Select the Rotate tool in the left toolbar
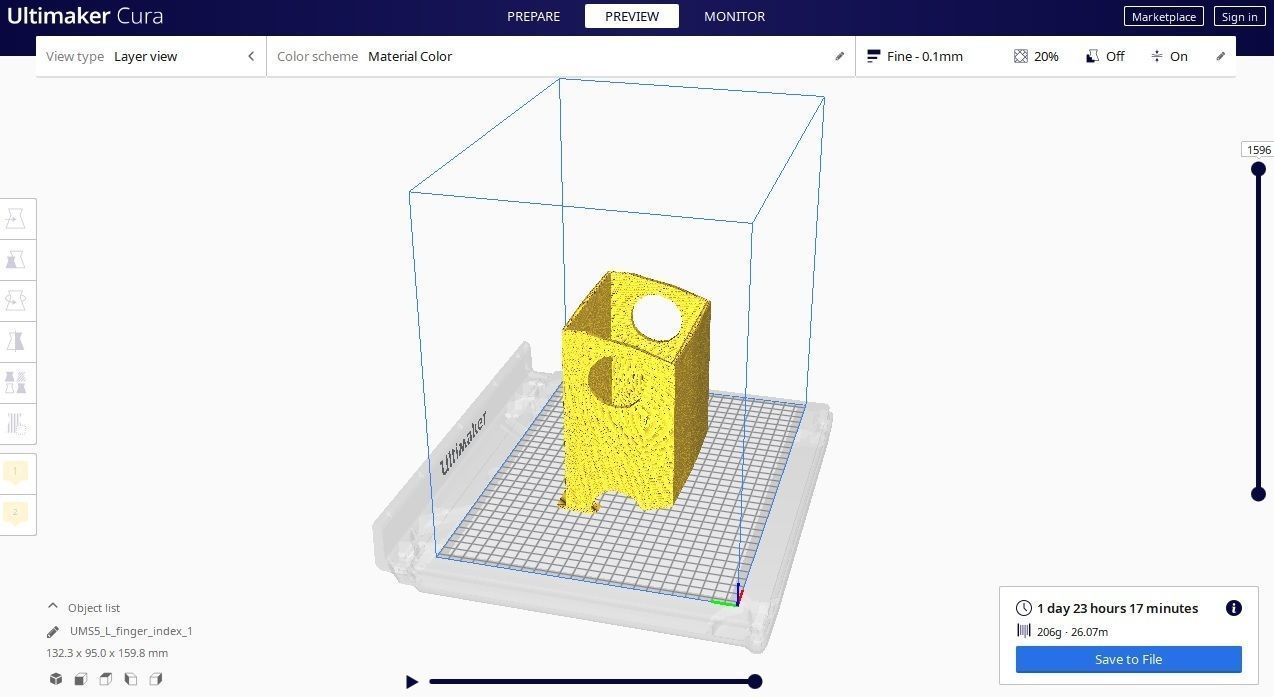The height and width of the screenshot is (697, 1274). (x=16, y=300)
